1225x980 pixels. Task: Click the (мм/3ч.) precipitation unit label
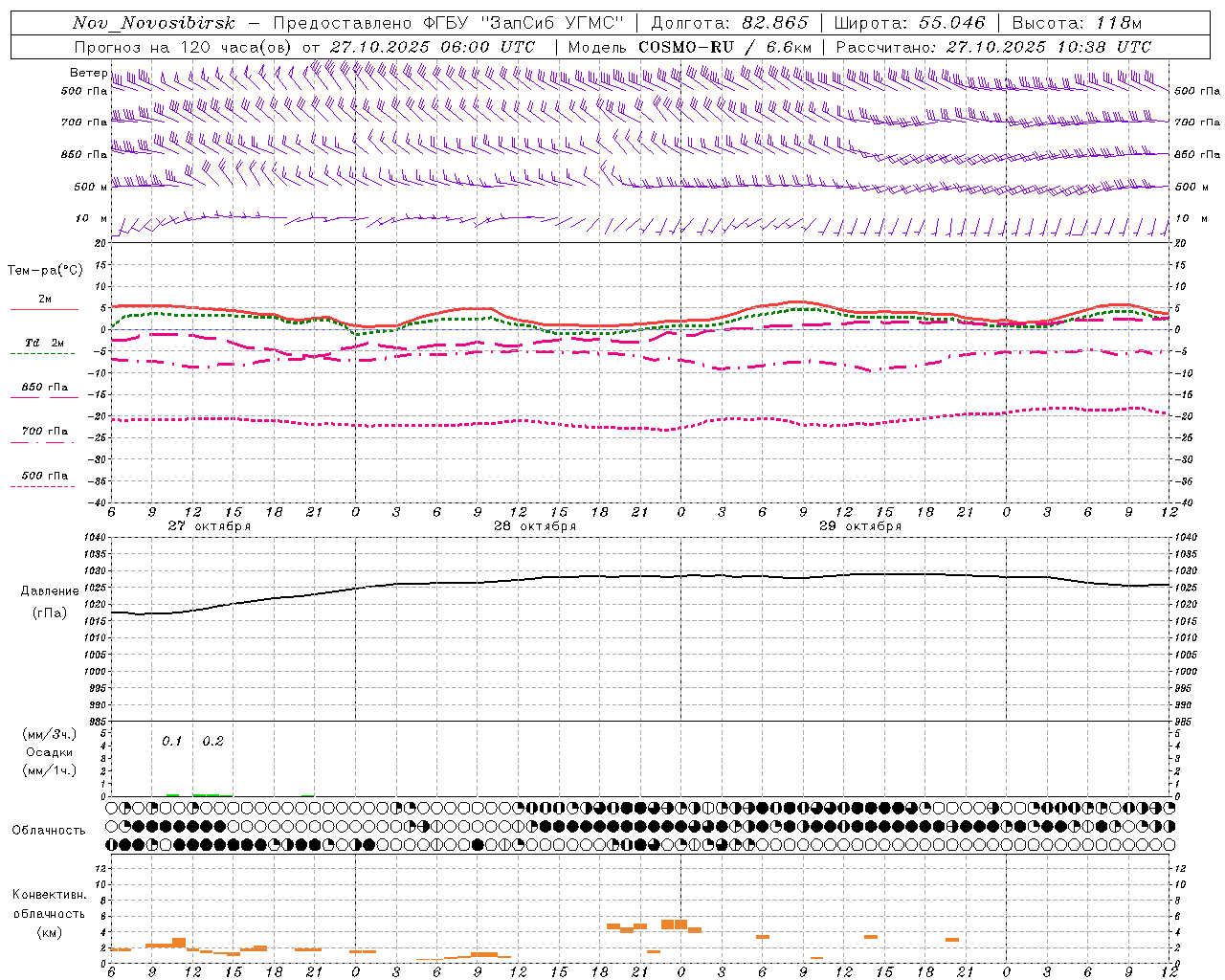[x=50, y=735]
